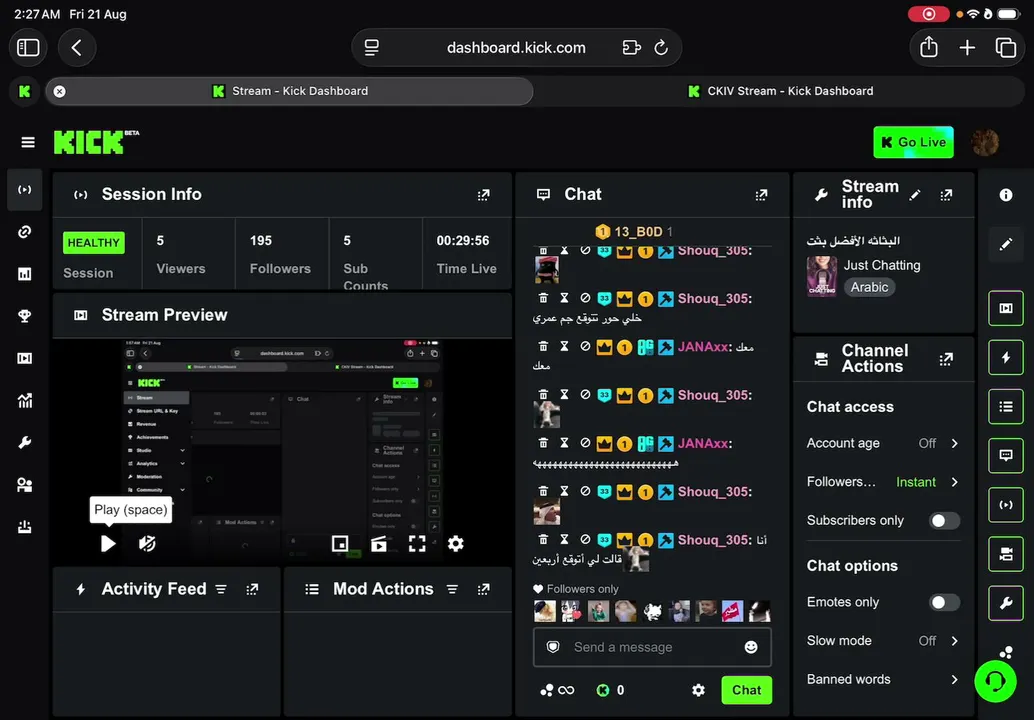Go back with Safari back arrow

[76, 47]
